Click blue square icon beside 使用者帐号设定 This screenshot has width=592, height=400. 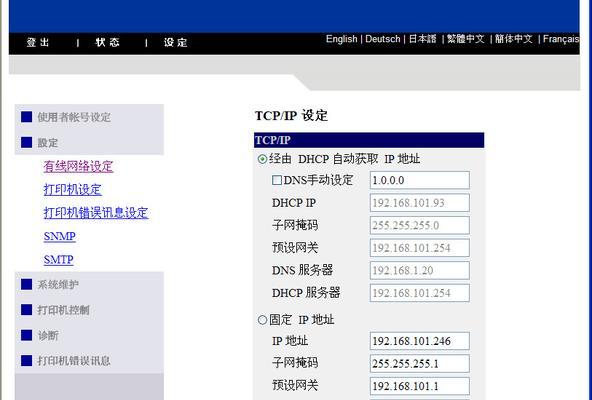(x=26, y=117)
